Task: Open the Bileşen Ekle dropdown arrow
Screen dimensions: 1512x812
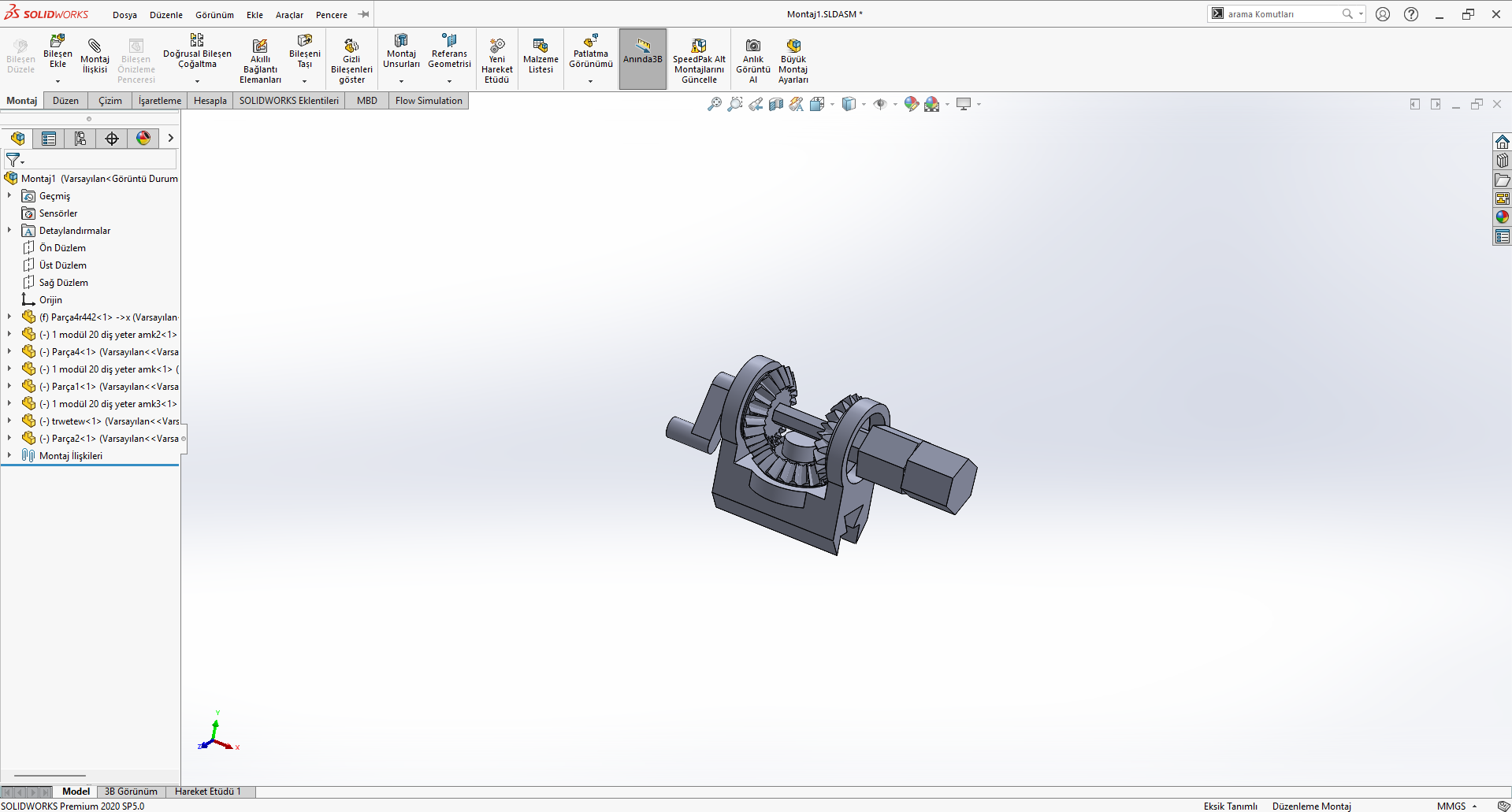Action: (x=58, y=81)
